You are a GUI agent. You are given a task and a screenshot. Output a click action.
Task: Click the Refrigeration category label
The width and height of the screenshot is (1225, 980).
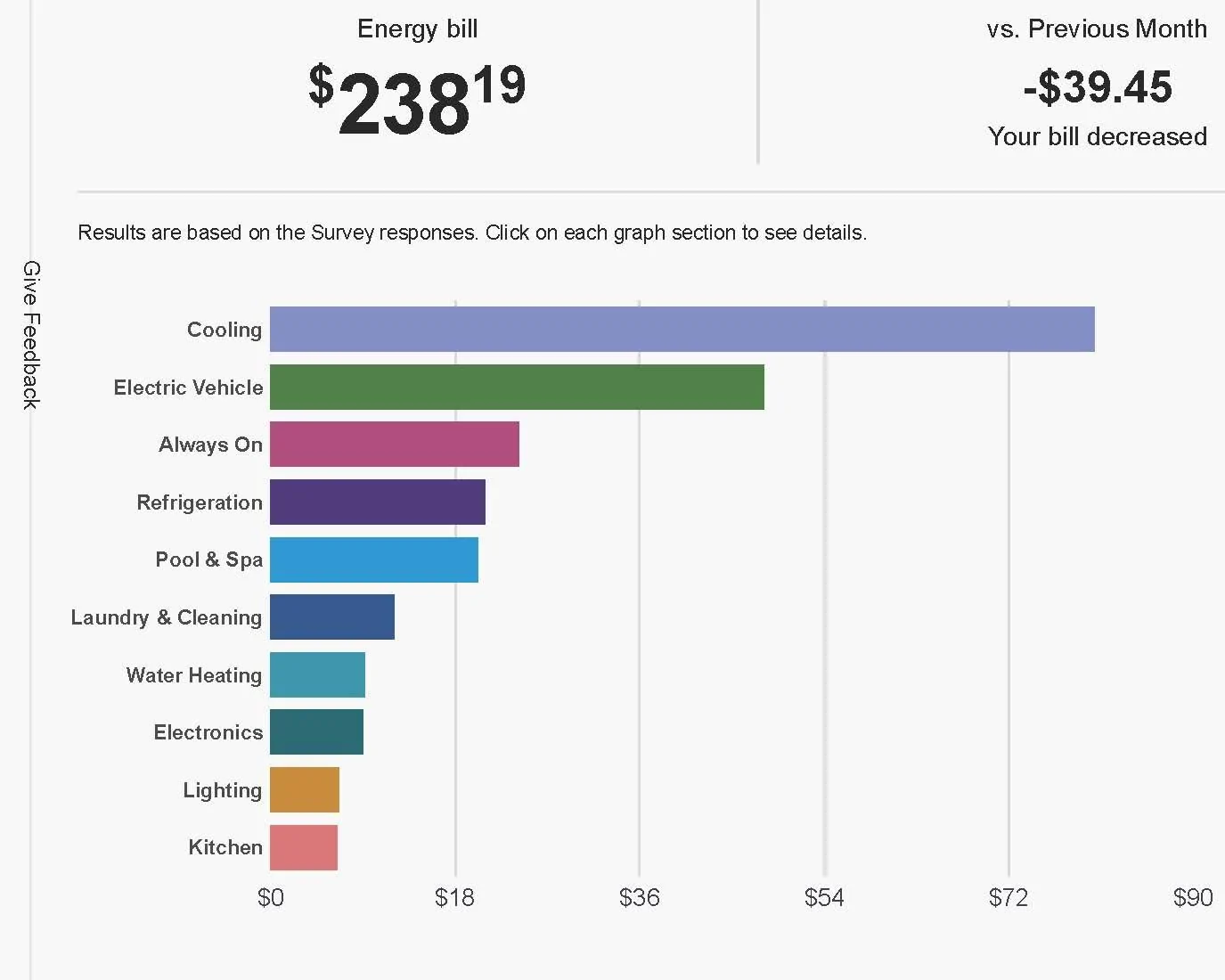pos(200,502)
